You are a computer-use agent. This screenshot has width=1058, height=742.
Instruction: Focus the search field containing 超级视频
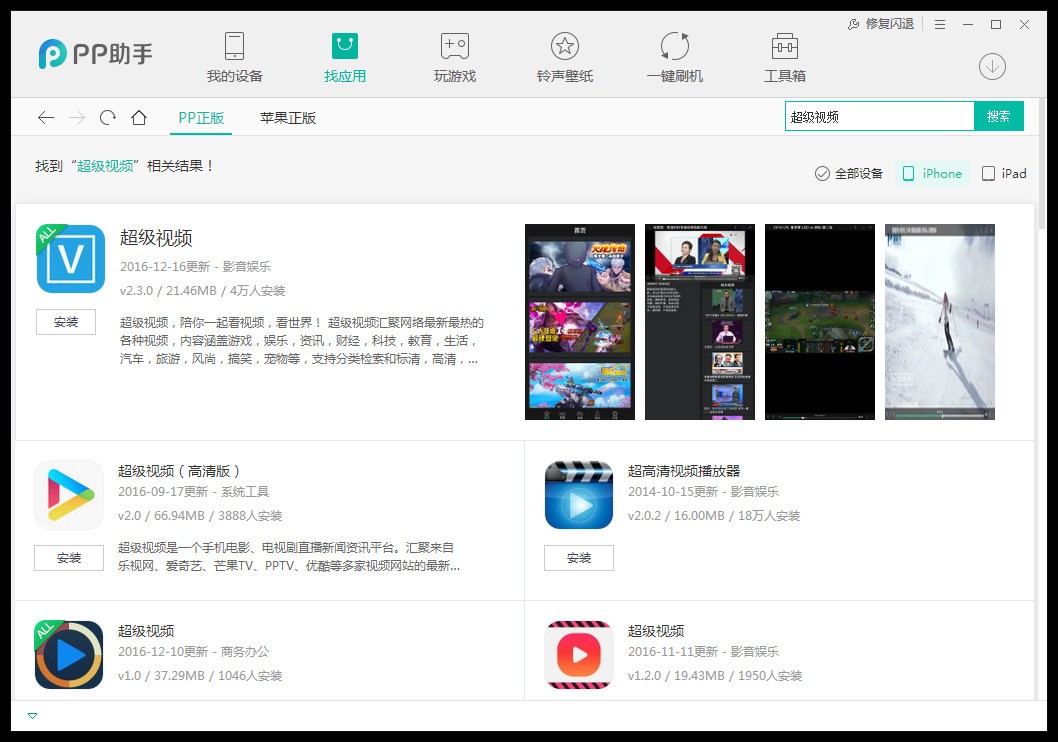(x=879, y=117)
